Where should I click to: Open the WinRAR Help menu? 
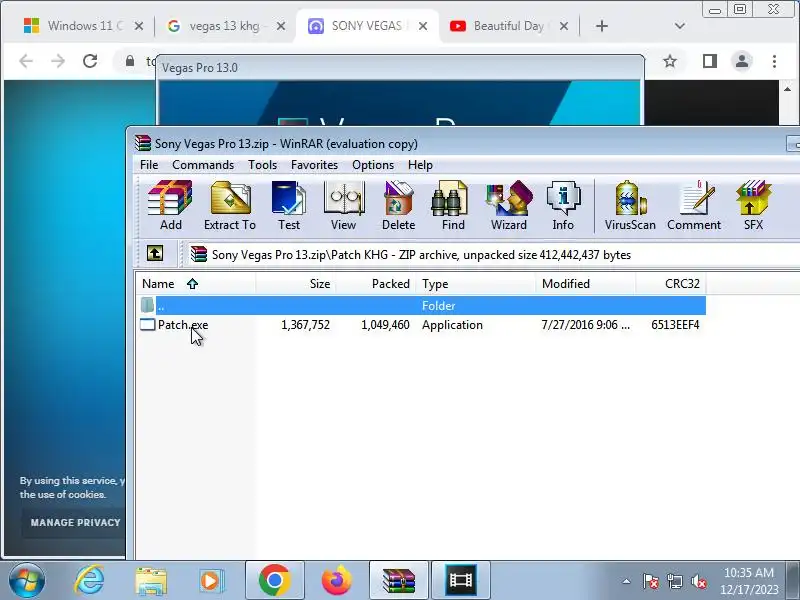pos(420,165)
